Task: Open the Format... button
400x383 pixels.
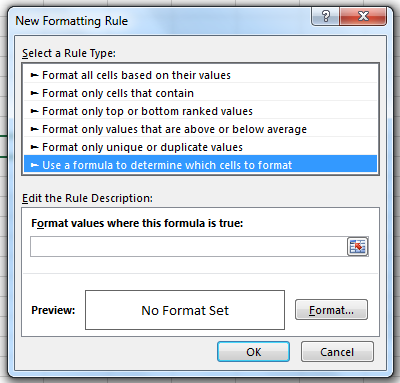Action: click(331, 310)
